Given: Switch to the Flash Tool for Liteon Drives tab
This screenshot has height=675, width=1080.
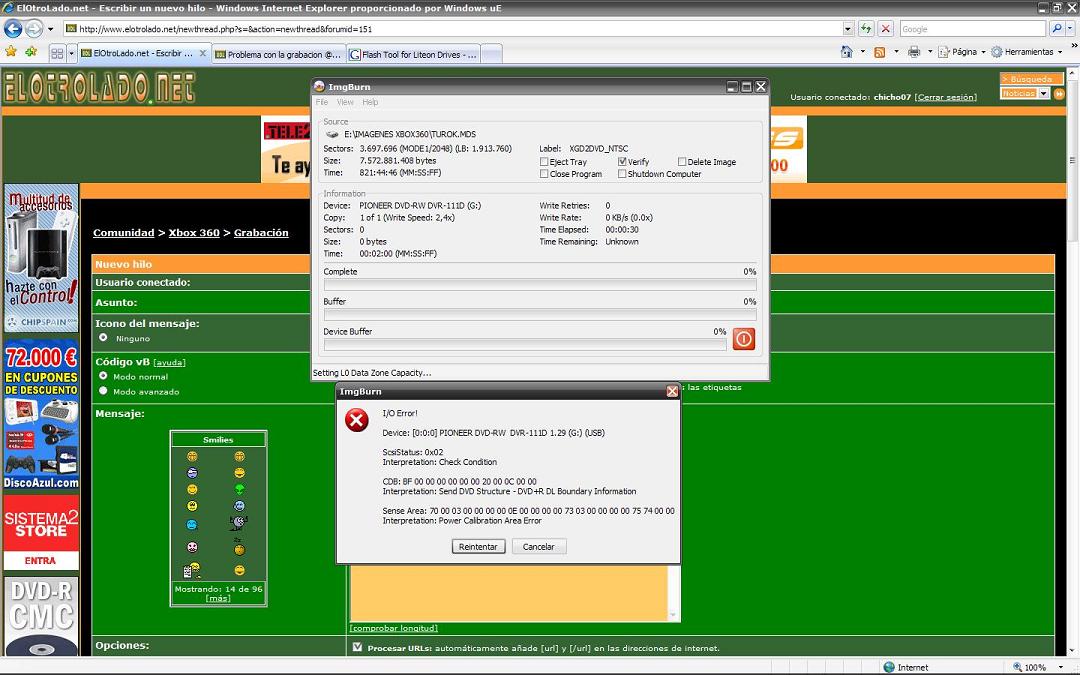Looking at the screenshot, I should pos(413,54).
